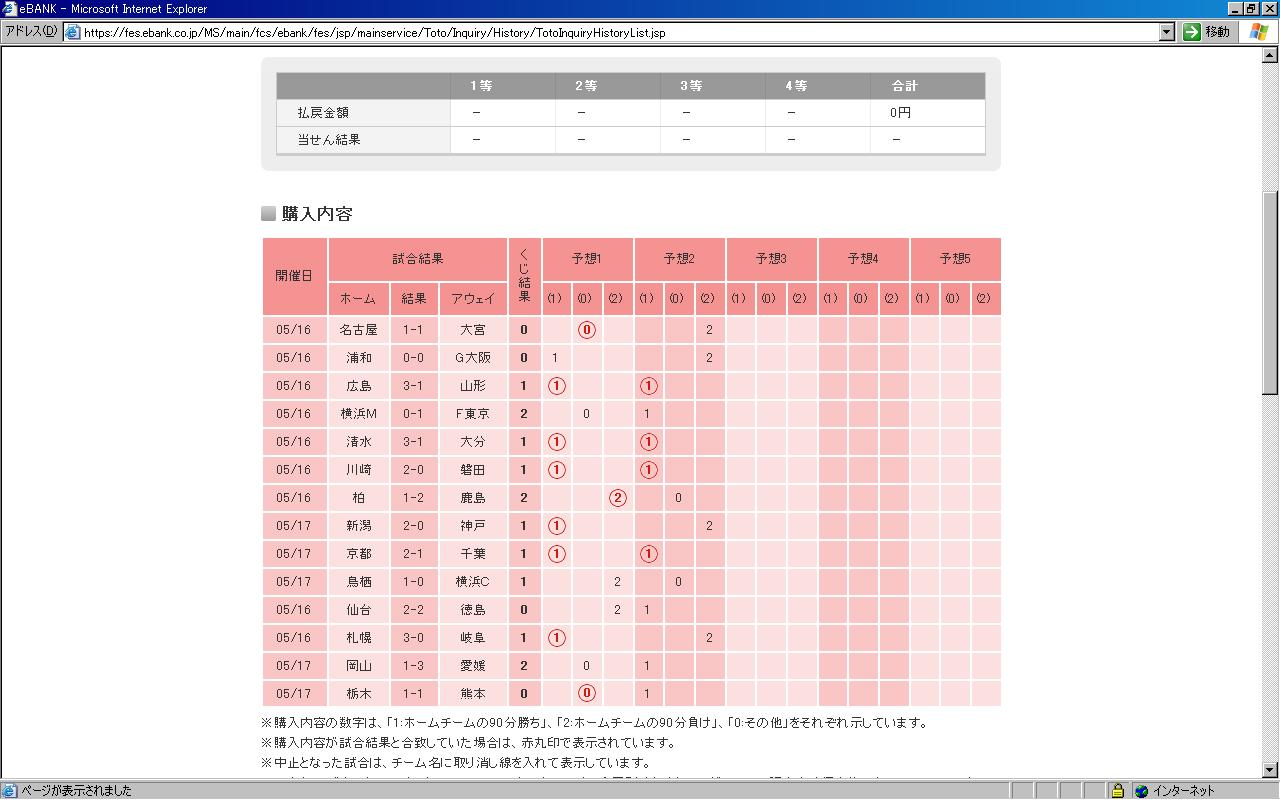Viewport: 1280px width, 800px height.
Task: Click the 新潟 home team cell
Action: click(358, 526)
